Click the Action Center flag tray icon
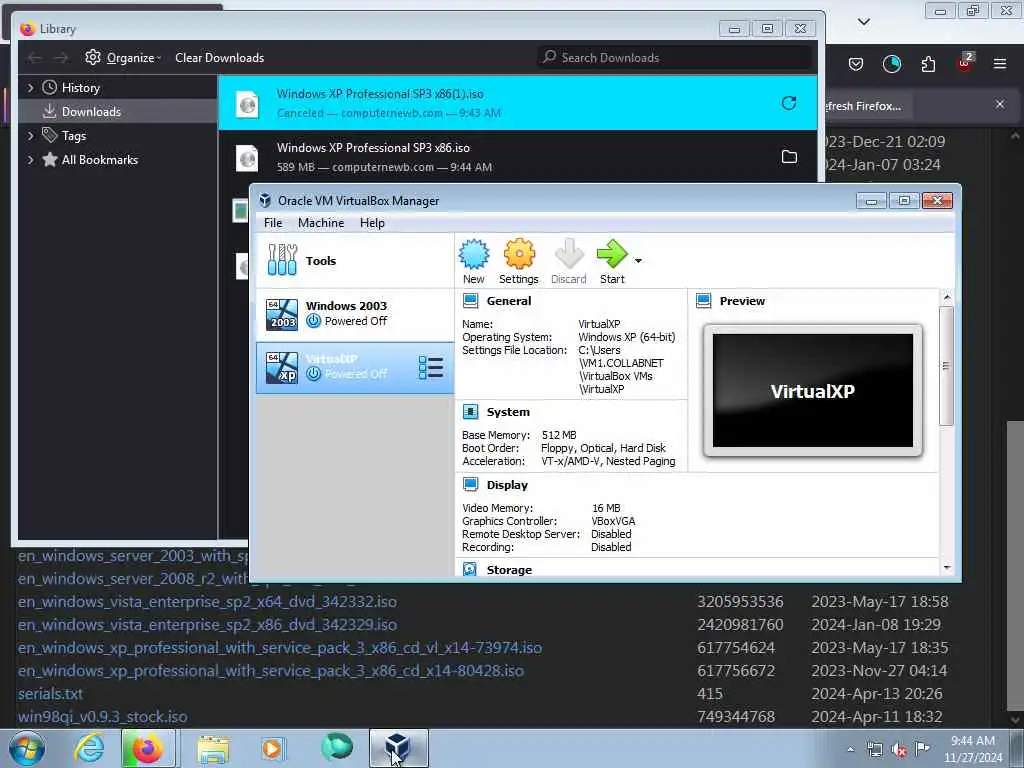This screenshot has height=768, width=1024. click(x=922, y=748)
